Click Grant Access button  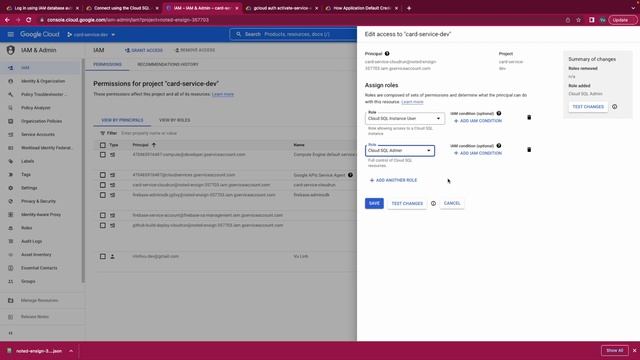point(144,50)
